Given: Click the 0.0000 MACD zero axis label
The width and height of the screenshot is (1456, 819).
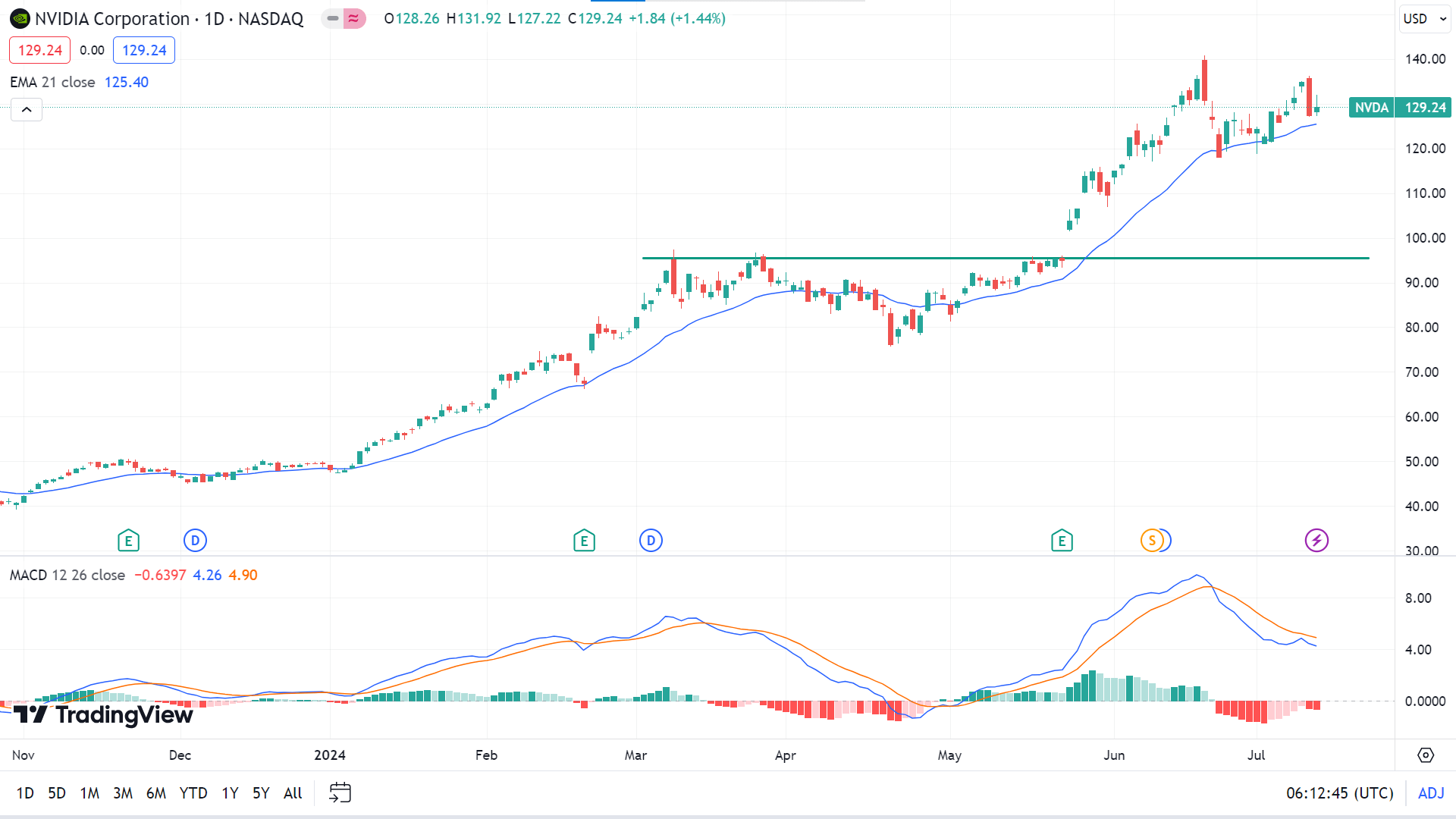Looking at the screenshot, I should pos(1425,701).
